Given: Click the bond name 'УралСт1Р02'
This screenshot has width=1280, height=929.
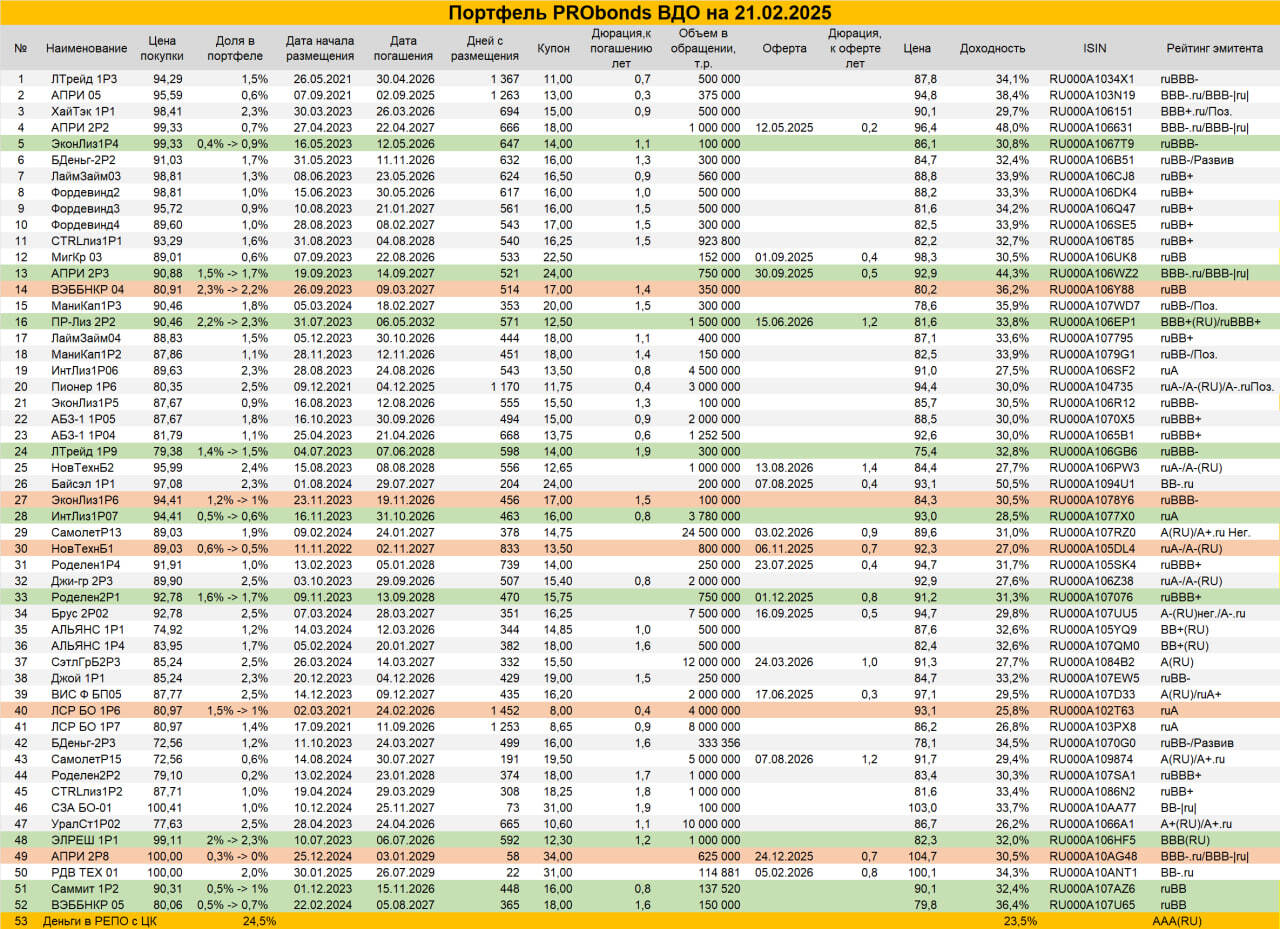Looking at the screenshot, I should [85, 823].
